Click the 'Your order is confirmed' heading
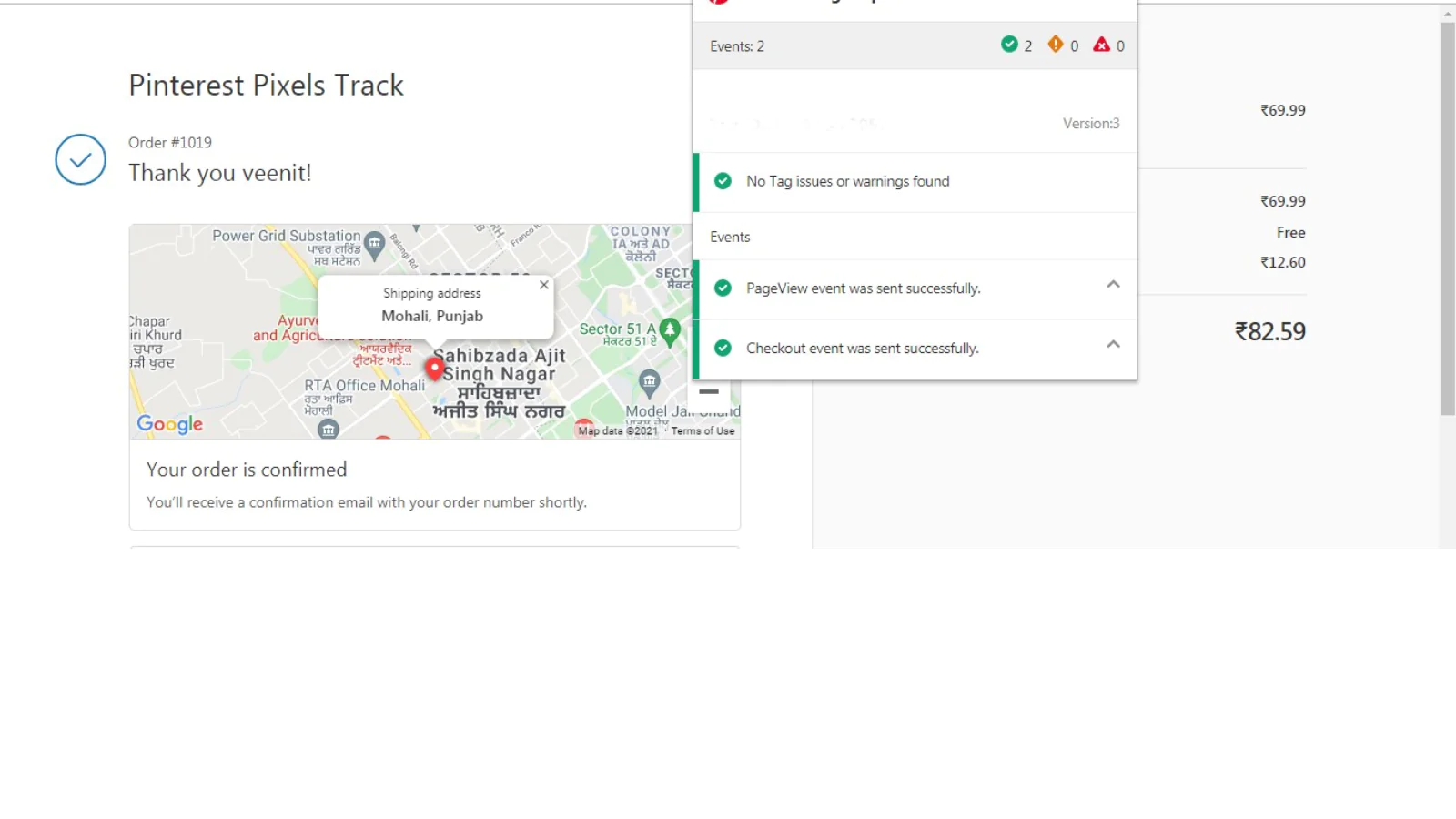The image size is (1456, 819). pyautogui.click(x=247, y=470)
